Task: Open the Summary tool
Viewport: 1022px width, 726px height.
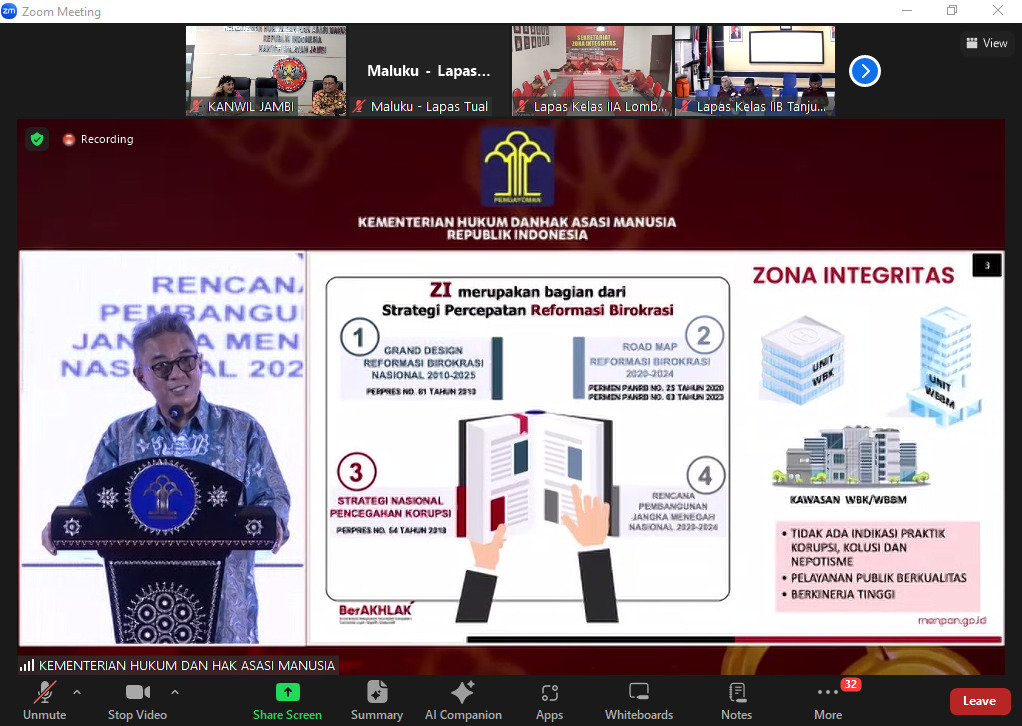Action: 377,701
